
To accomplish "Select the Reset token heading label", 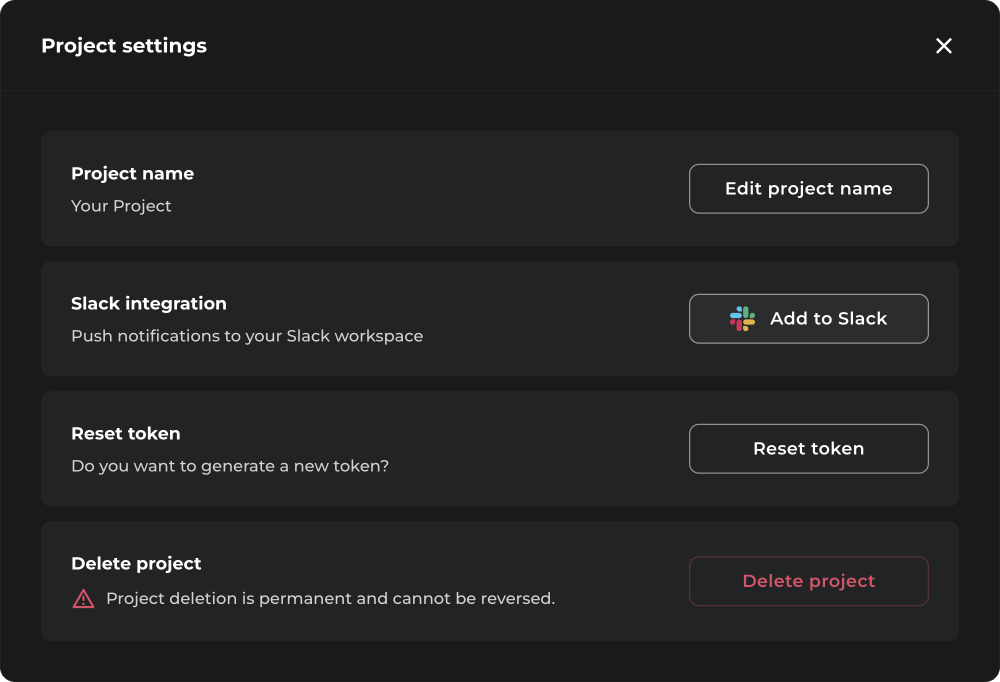I will [x=125, y=433].
